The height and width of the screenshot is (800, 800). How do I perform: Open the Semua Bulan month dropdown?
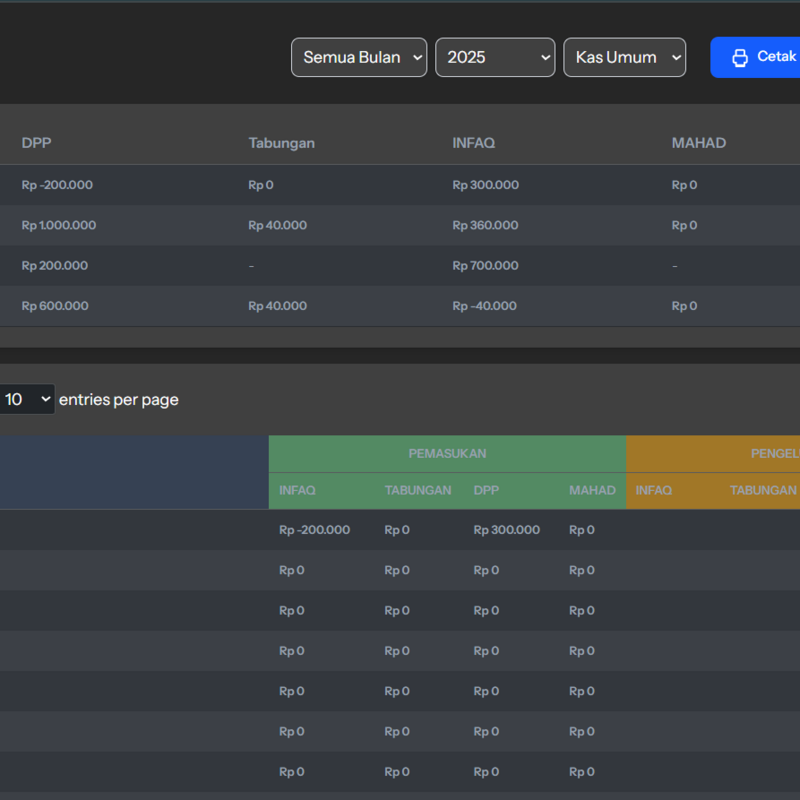(x=359, y=58)
